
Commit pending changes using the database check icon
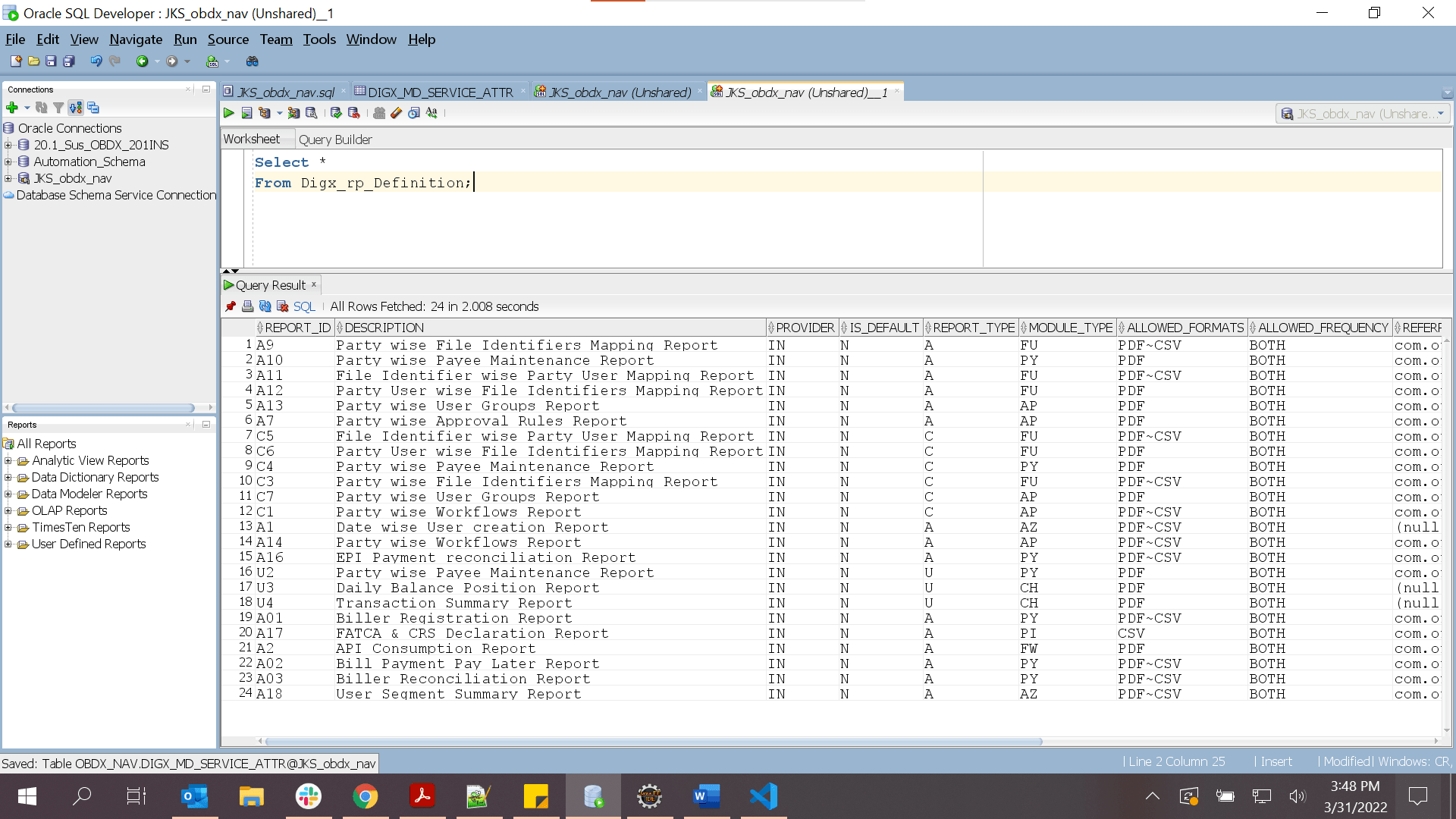pos(336,113)
